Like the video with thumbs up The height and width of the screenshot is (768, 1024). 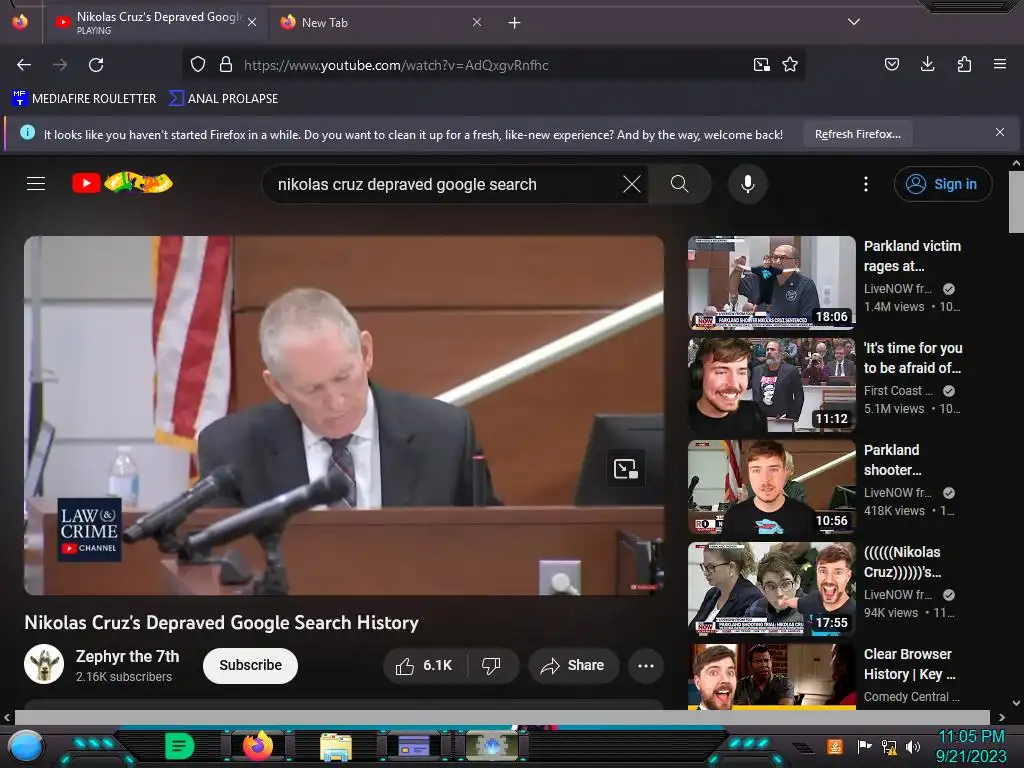[x=423, y=665]
